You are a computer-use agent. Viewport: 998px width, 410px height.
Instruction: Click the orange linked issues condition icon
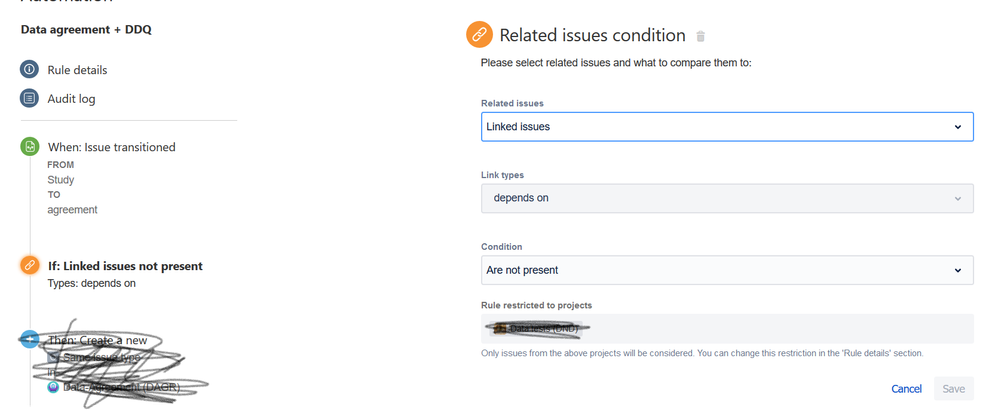(x=29, y=265)
